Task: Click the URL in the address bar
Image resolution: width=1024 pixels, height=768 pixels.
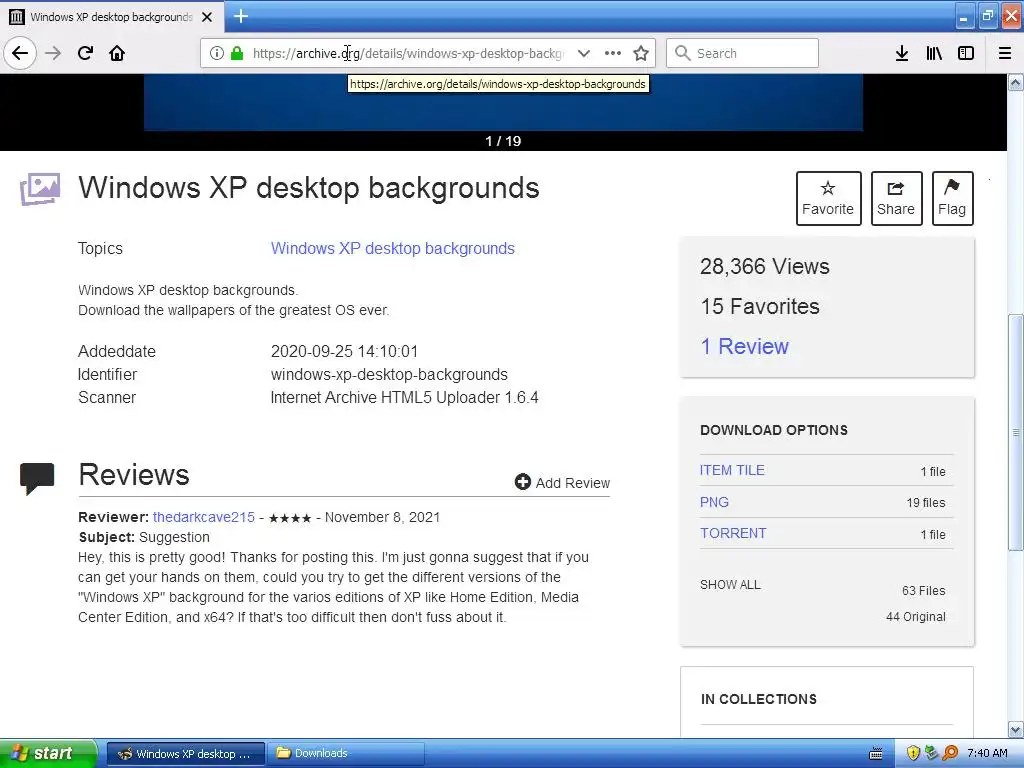Action: tap(408, 53)
